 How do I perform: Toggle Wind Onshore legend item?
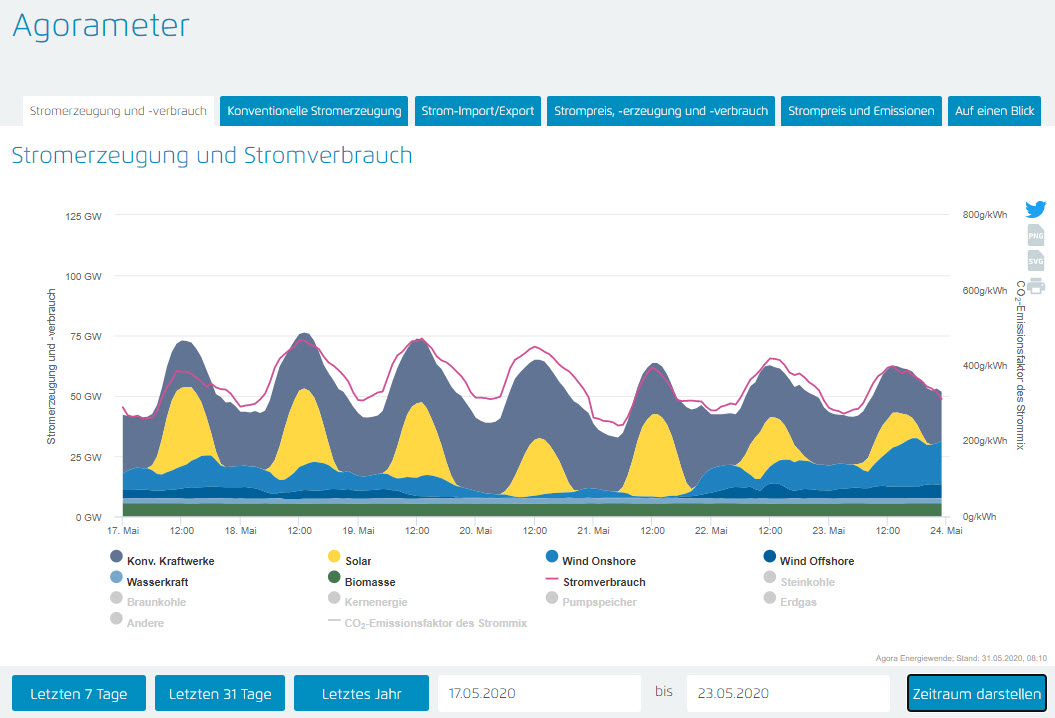tap(599, 561)
